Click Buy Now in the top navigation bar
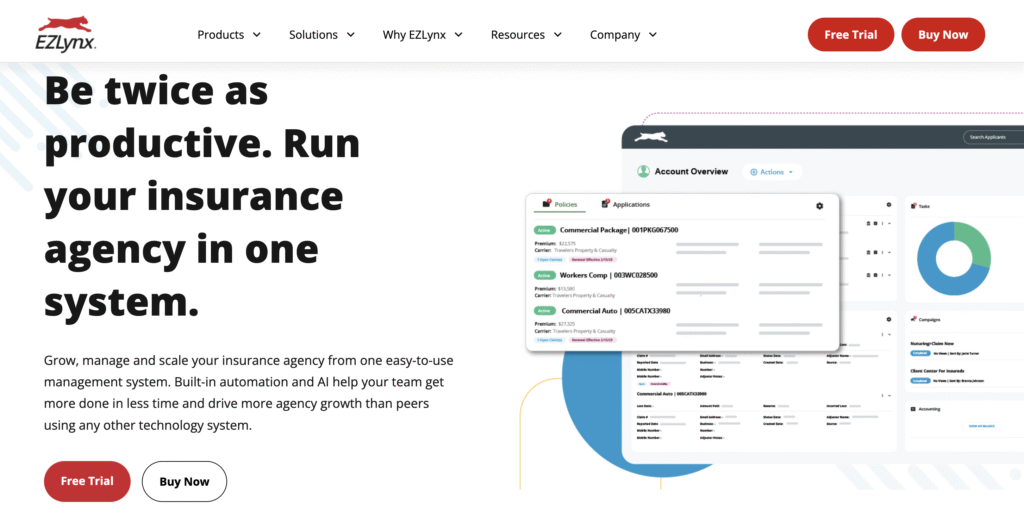 click(943, 35)
